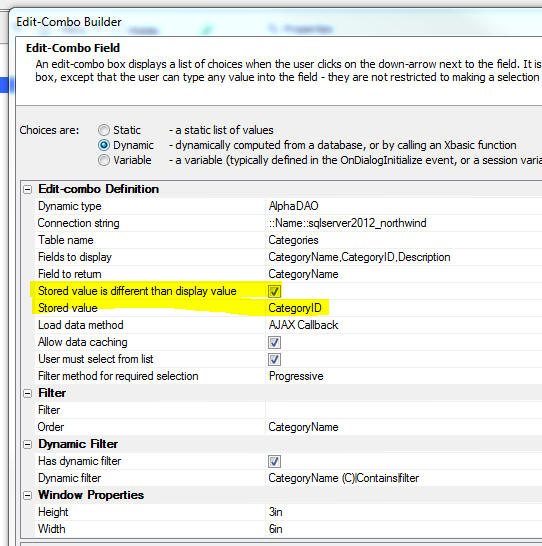The image size is (542, 546).
Task: Toggle User must select from list checkbox
Action: click(274, 359)
